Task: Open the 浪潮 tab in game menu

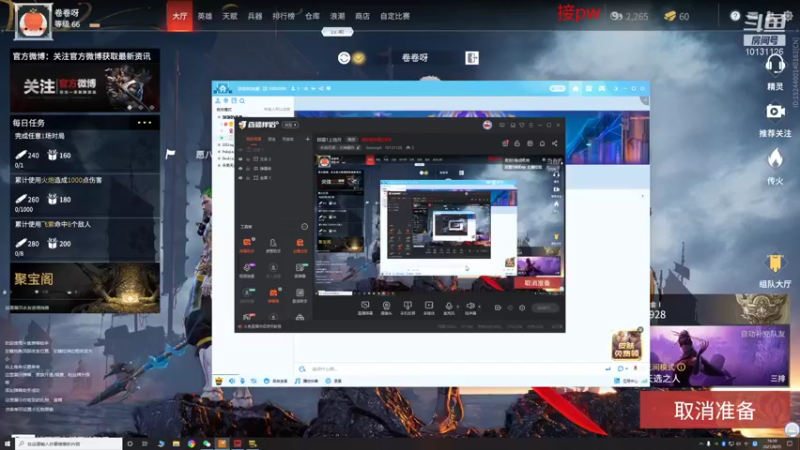Action: tap(337, 16)
